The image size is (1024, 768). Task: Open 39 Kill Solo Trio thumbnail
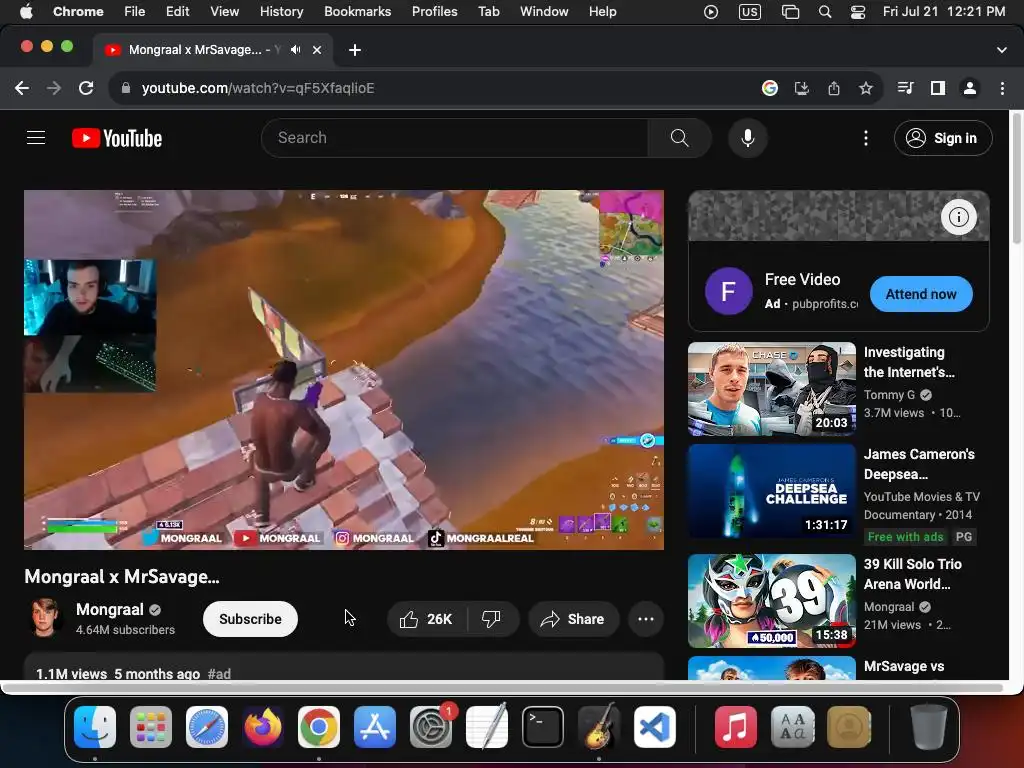point(772,601)
